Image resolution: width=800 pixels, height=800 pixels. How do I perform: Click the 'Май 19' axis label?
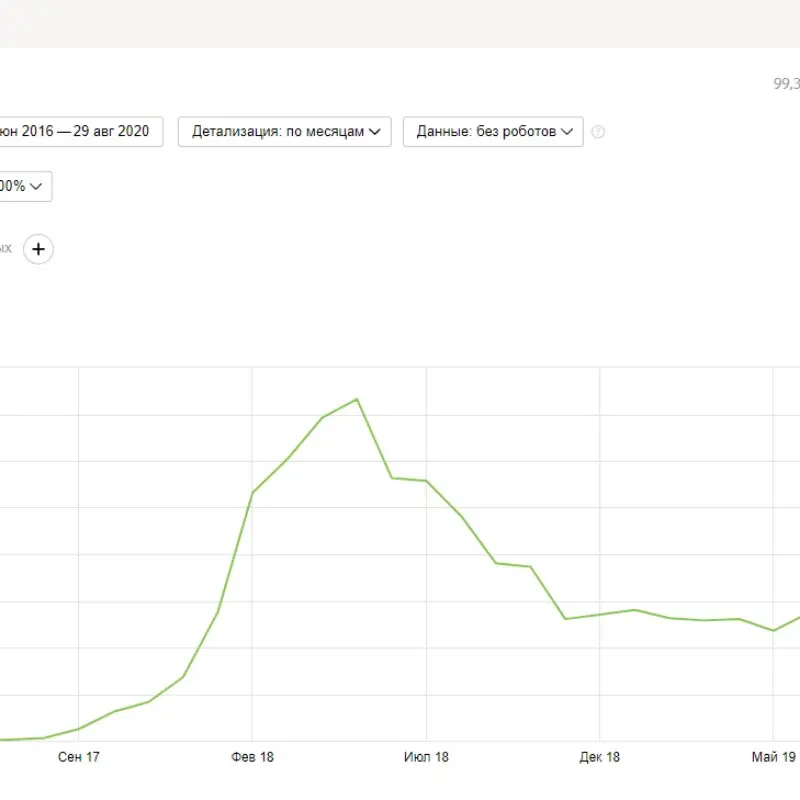[773, 757]
